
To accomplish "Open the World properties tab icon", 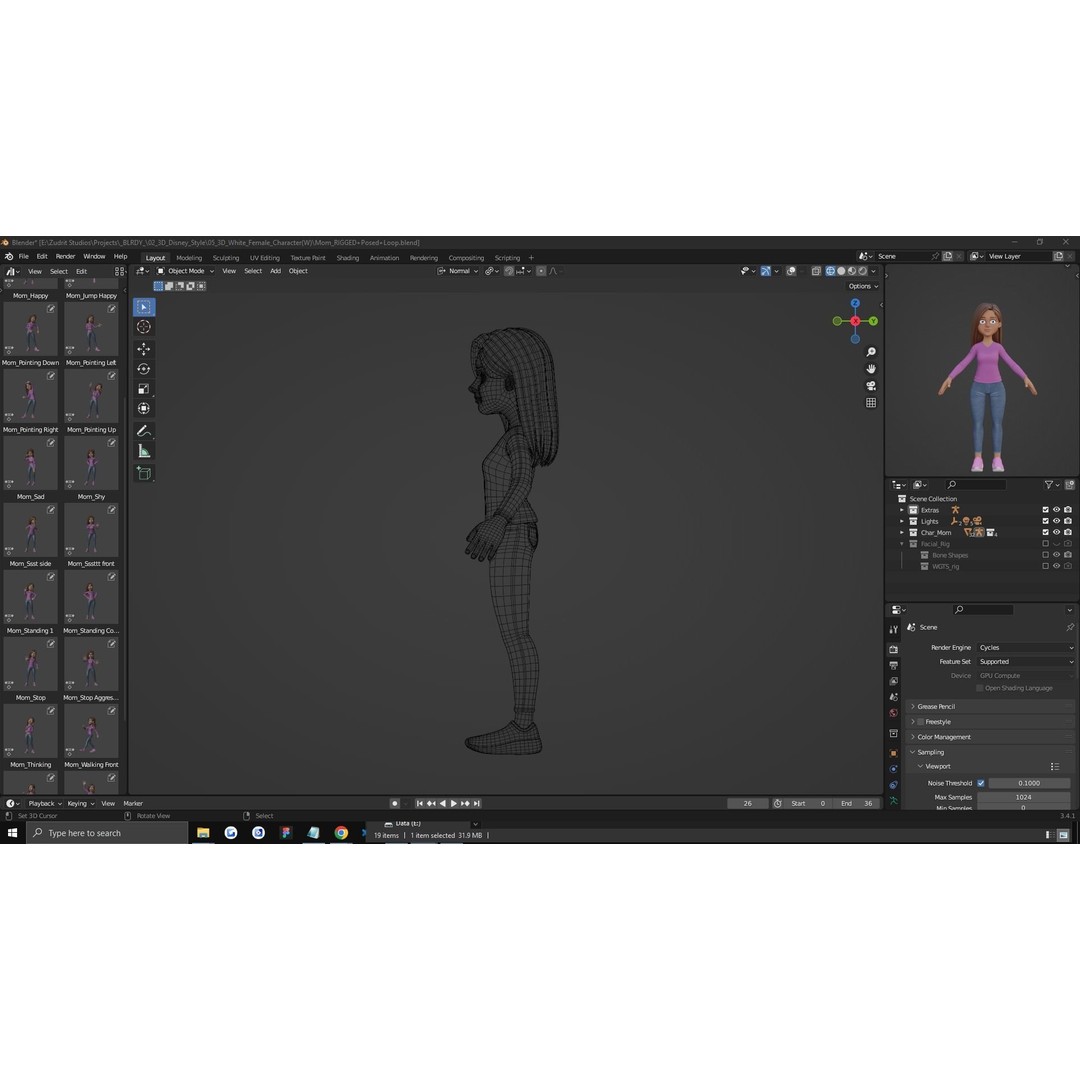I will tap(893, 714).
